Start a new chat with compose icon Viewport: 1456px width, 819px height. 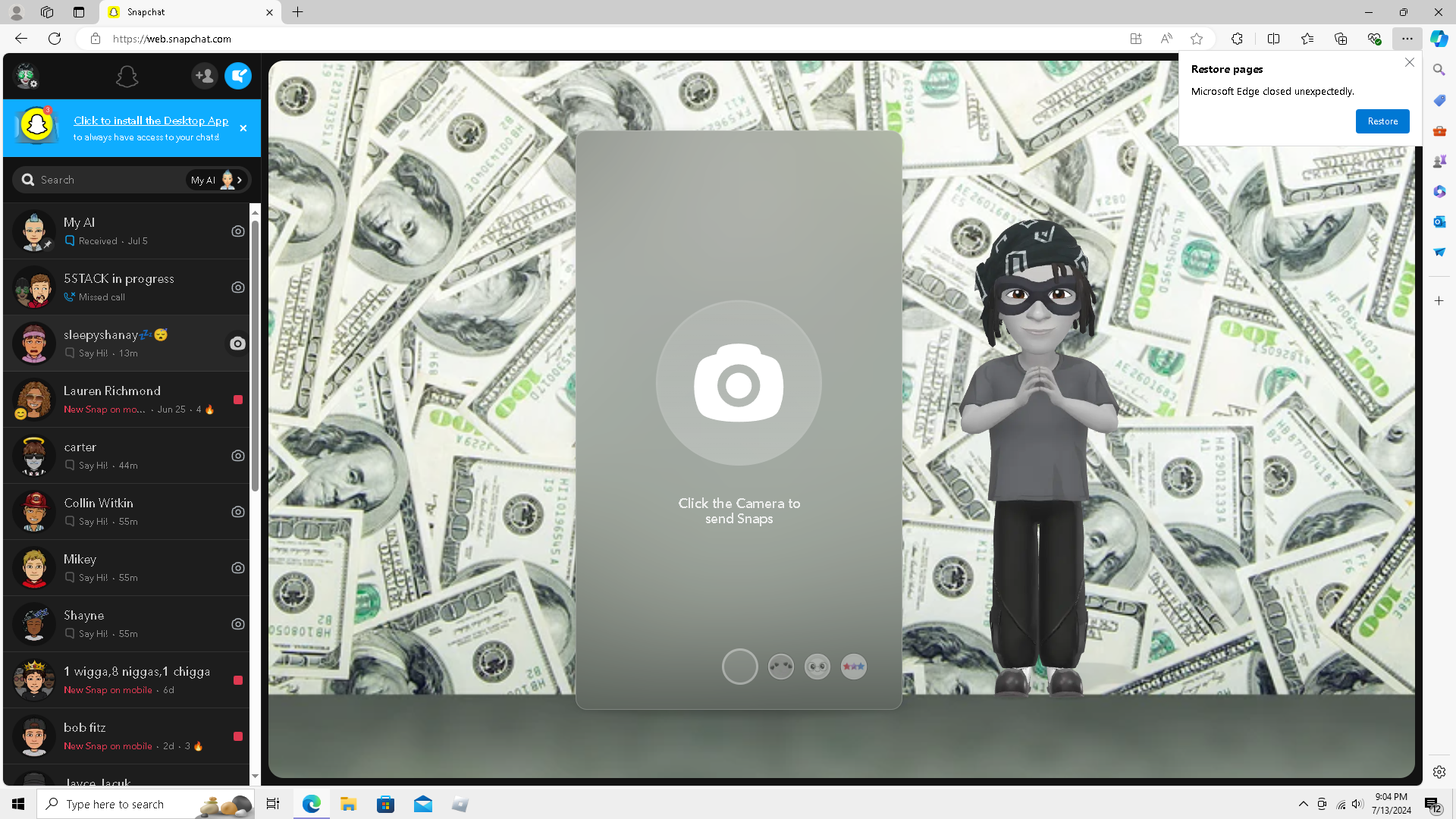[x=238, y=76]
